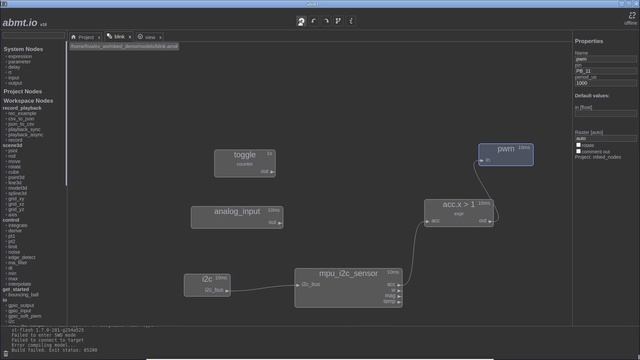Open the third tab next to blink
The height and width of the screenshot is (360, 640).
149,37
